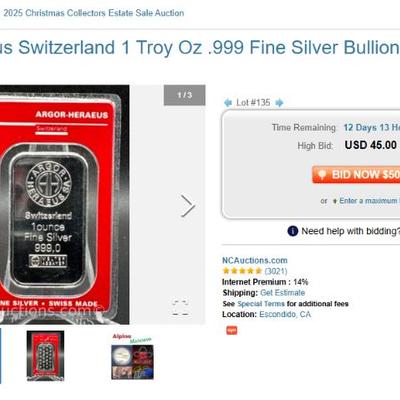Image resolution: width=400 pixels, height=400 pixels.
Task: Open Enter a maximum bid link
Action: coord(369,201)
